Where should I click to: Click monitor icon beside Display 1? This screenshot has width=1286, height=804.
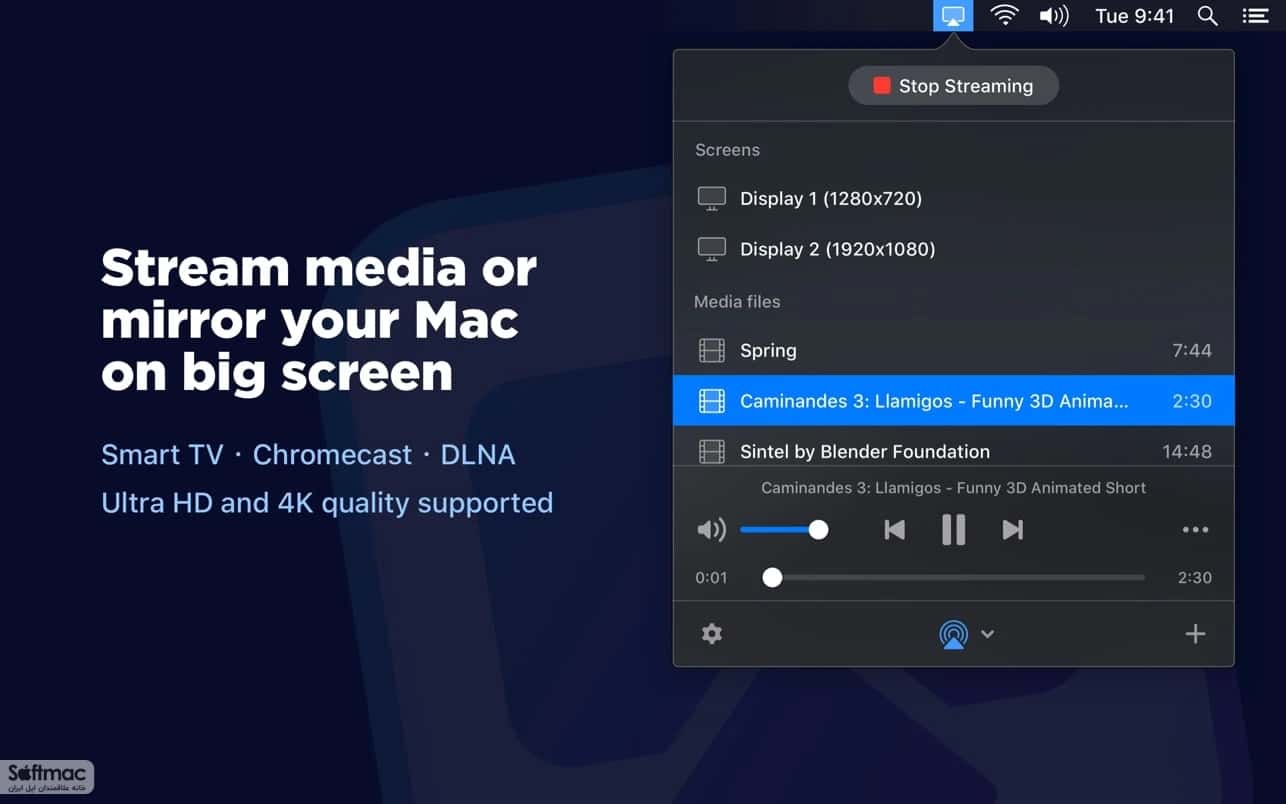(711, 199)
